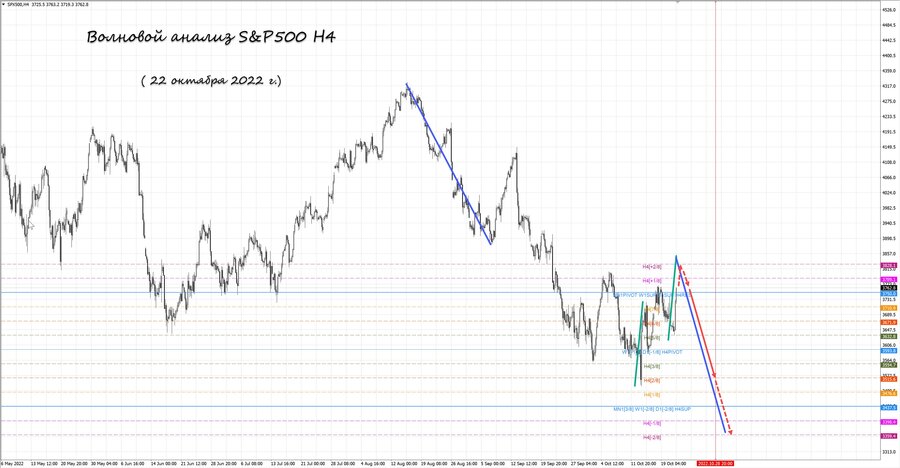Image resolution: width=900 pixels, height=468 pixels.
Task: Click the H4[-1/8] level label
Action: tap(651, 423)
